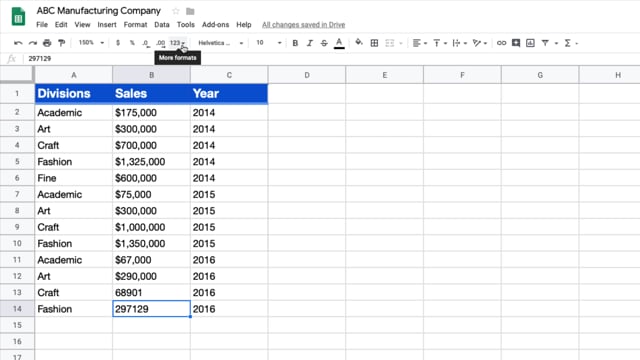The width and height of the screenshot is (640, 360).
Task: Open the Add-ons menu
Action: (216, 24)
